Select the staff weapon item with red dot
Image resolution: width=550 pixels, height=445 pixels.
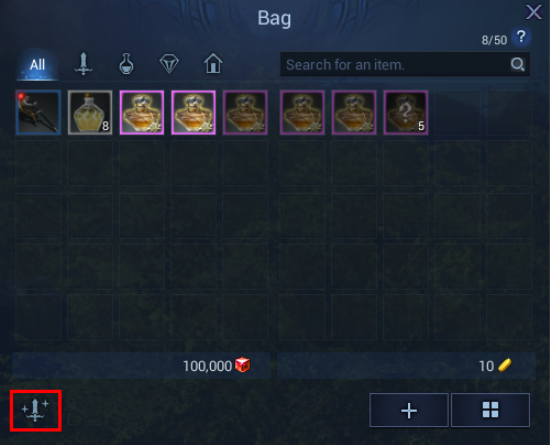[x=38, y=113]
